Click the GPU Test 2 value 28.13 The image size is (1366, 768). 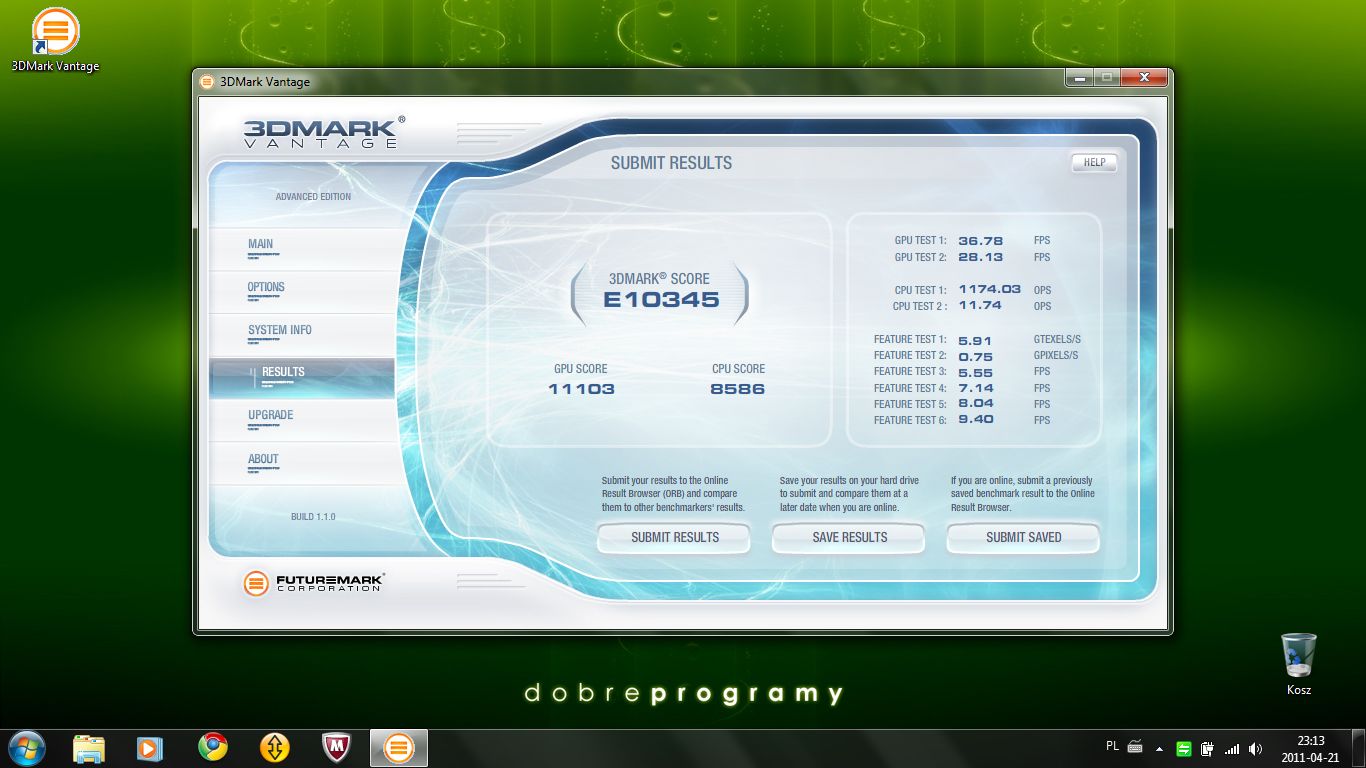click(x=980, y=257)
